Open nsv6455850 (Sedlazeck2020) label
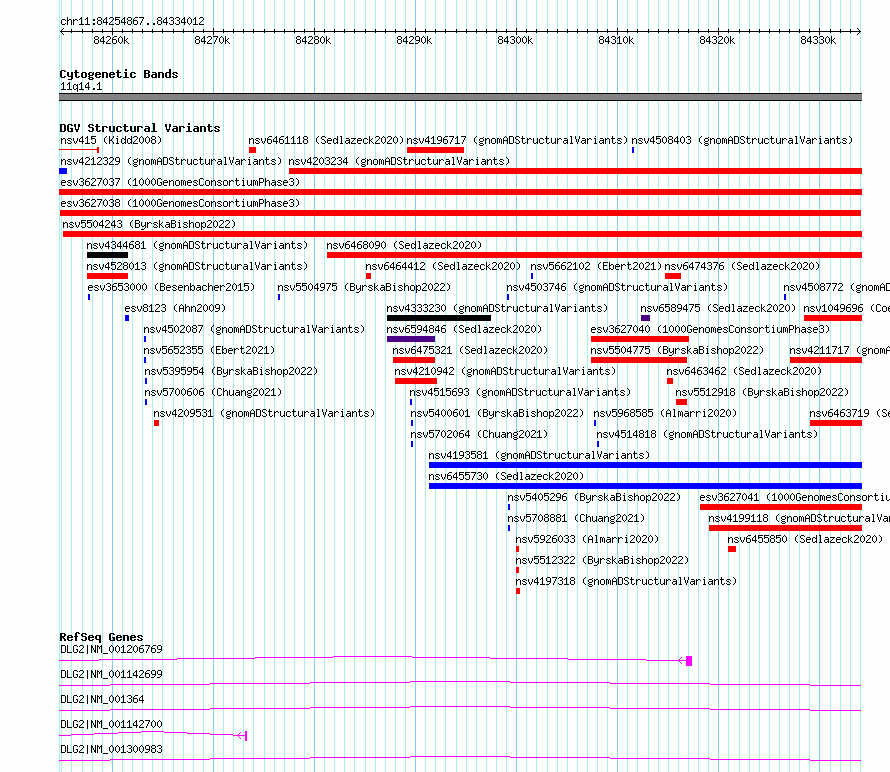The height and width of the screenshot is (772, 890). coord(805,539)
